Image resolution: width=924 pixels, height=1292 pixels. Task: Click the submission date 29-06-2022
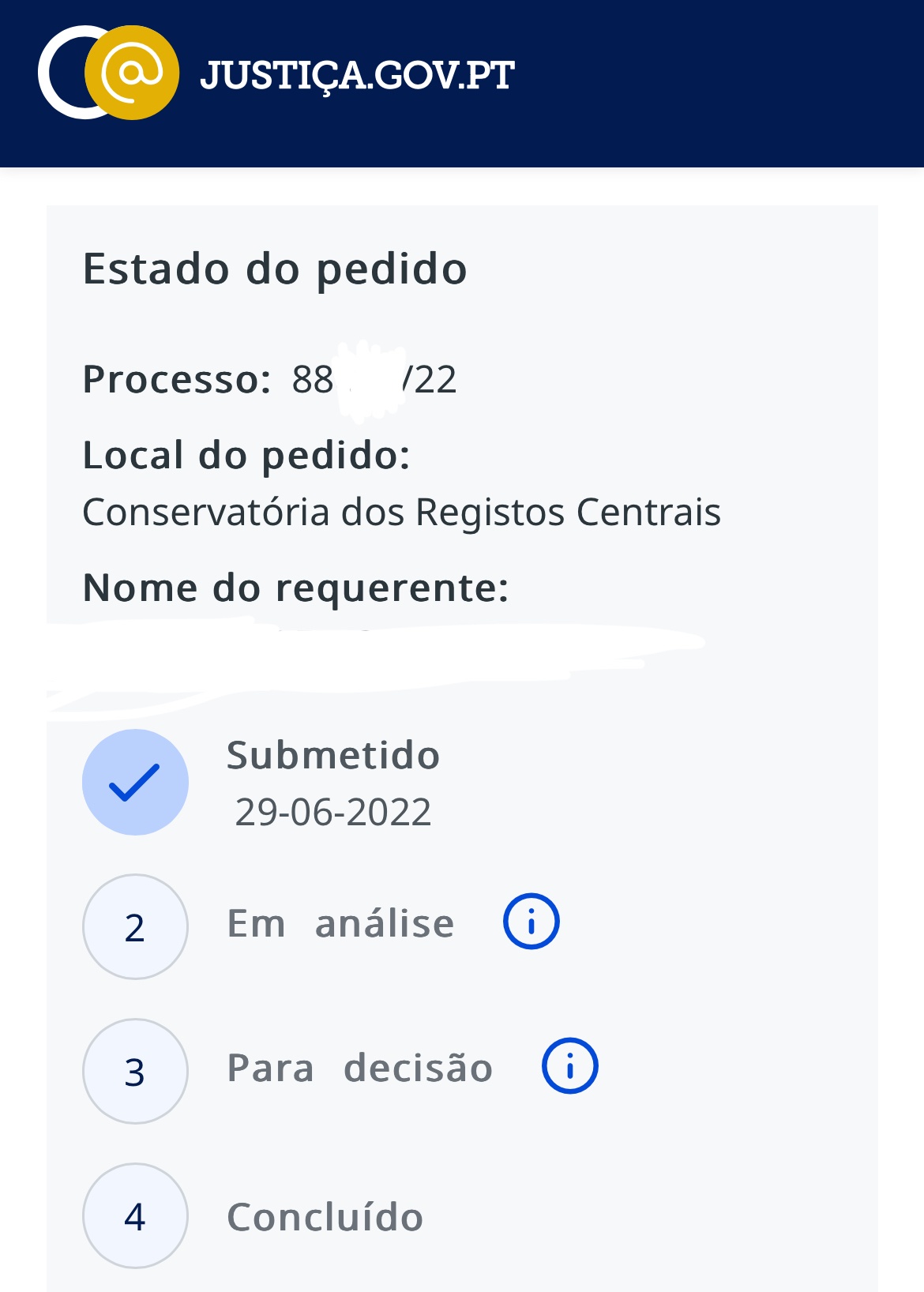coord(332,812)
